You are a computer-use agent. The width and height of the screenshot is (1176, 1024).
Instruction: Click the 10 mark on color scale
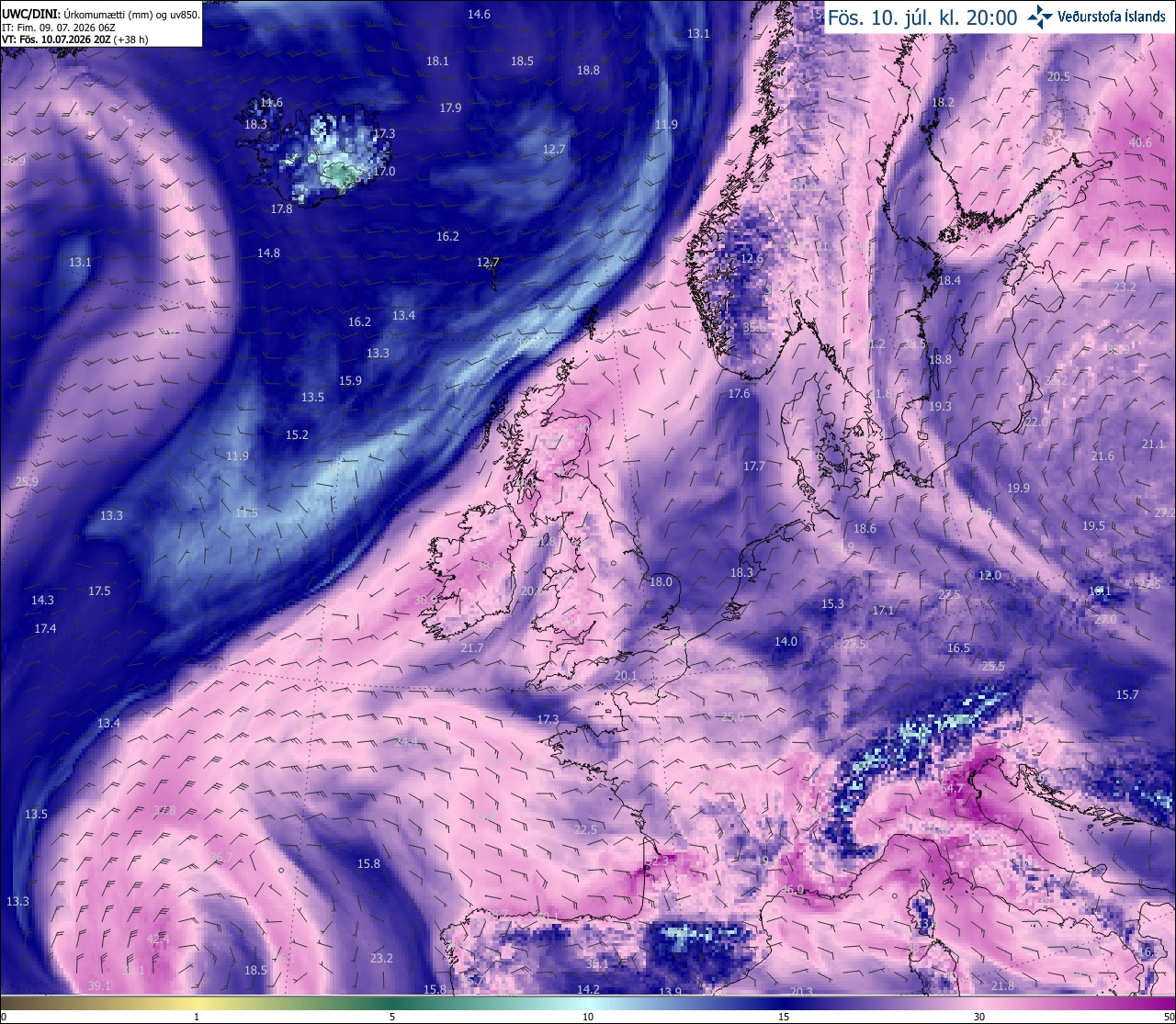(588, 1017)
